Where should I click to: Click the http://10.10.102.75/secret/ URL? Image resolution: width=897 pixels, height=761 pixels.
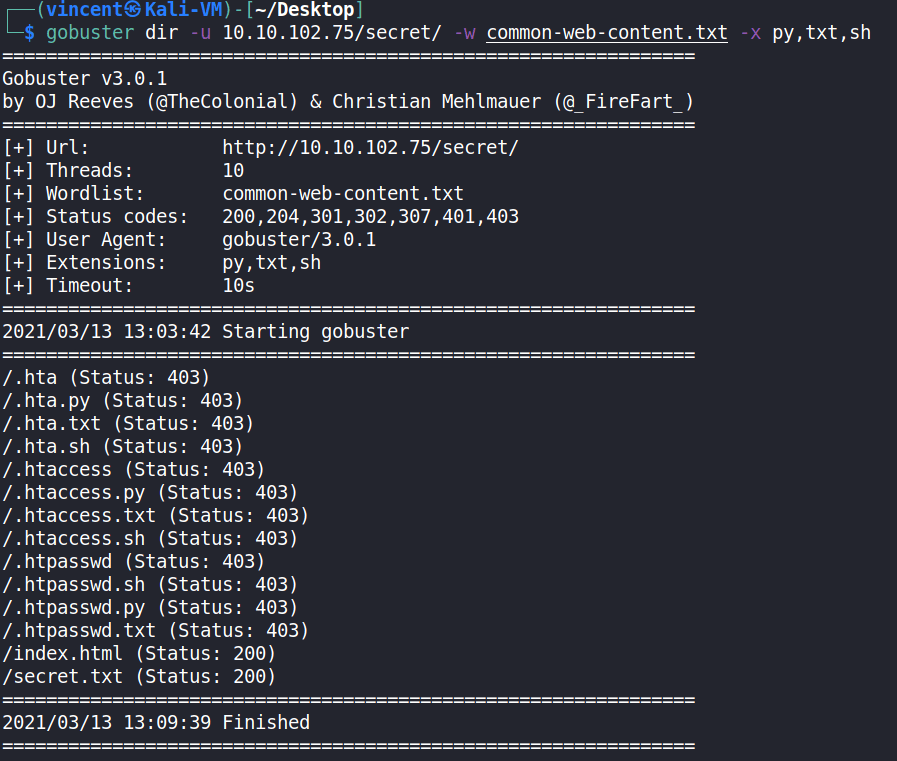click(x=370, y=148)
